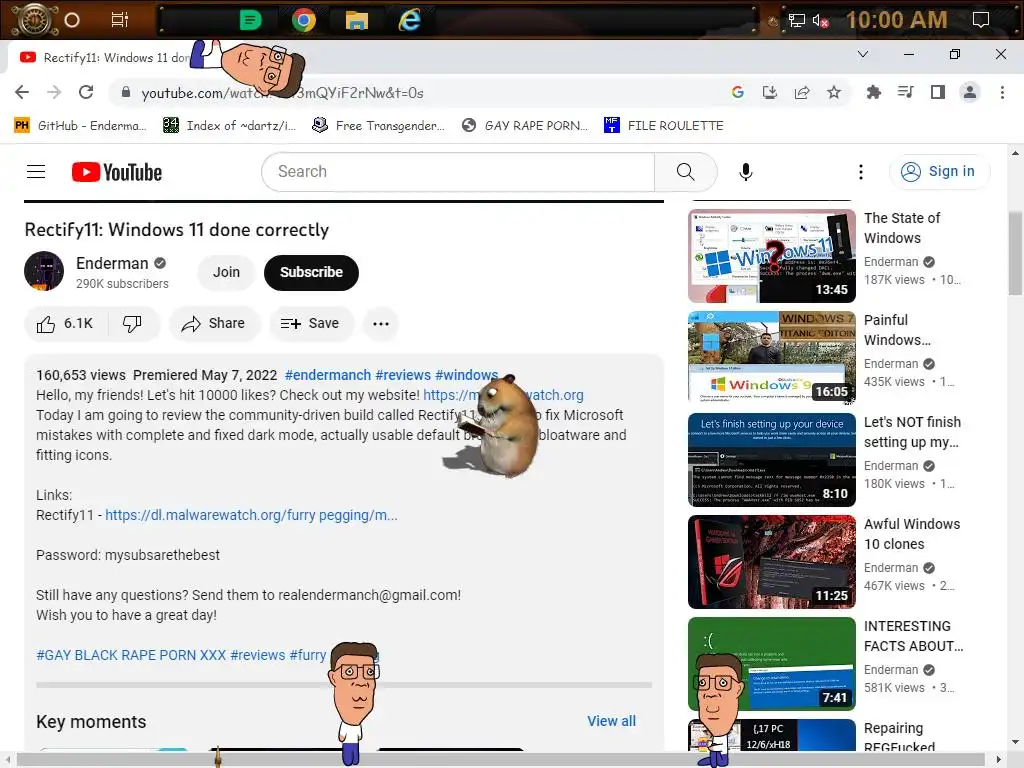Open network icon in system tray
1024x768 pixels.
pyautogui.click(x=797, y=21)
